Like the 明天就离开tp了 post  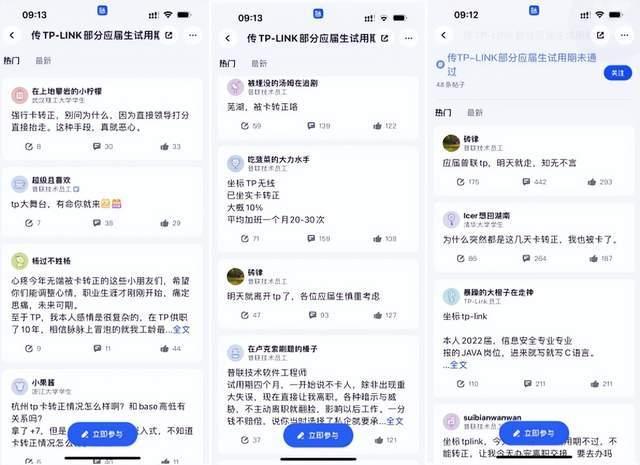(x=384, y=315)
